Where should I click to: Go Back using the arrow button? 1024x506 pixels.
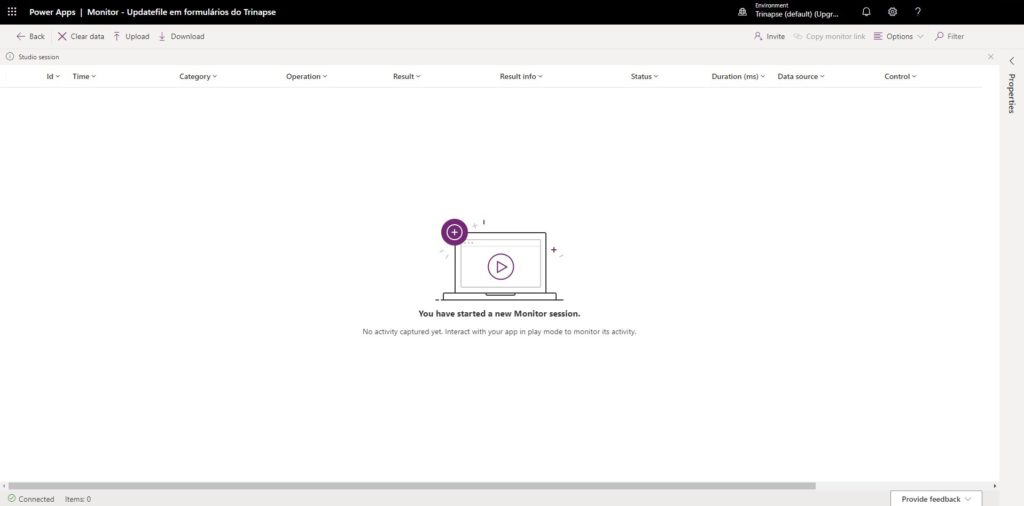tap(31, 37)
